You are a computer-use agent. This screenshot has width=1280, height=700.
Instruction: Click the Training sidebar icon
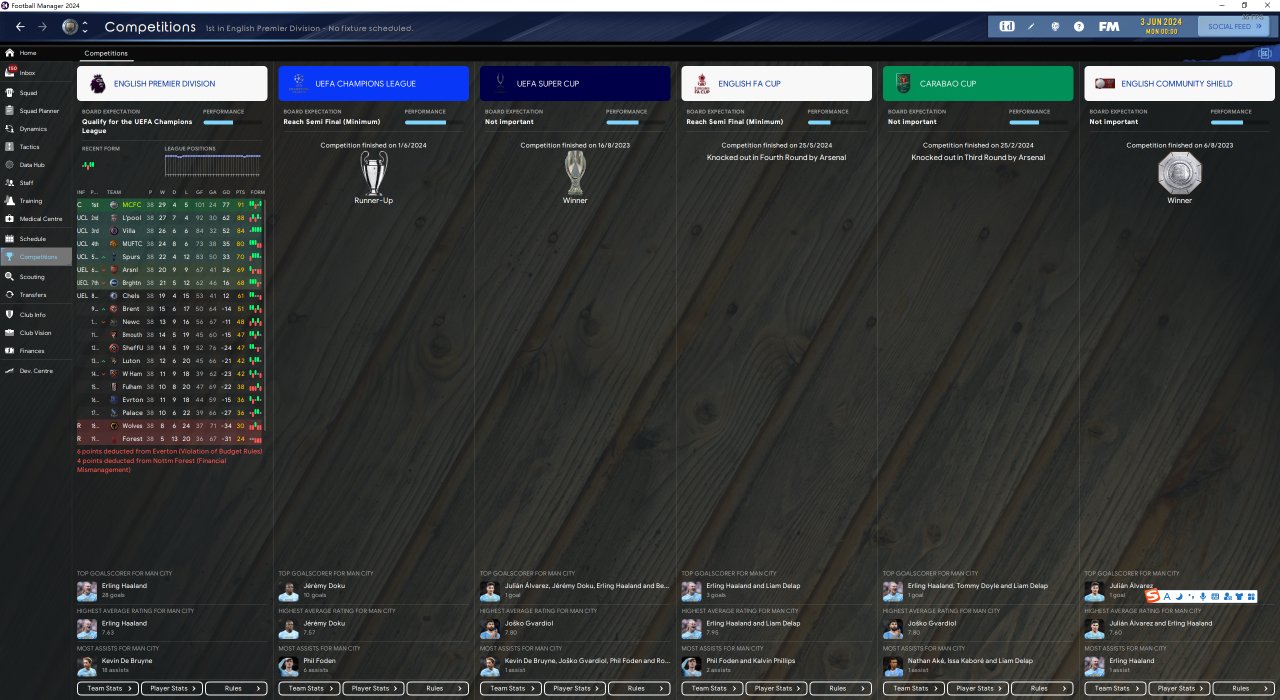tap(10, 201)
